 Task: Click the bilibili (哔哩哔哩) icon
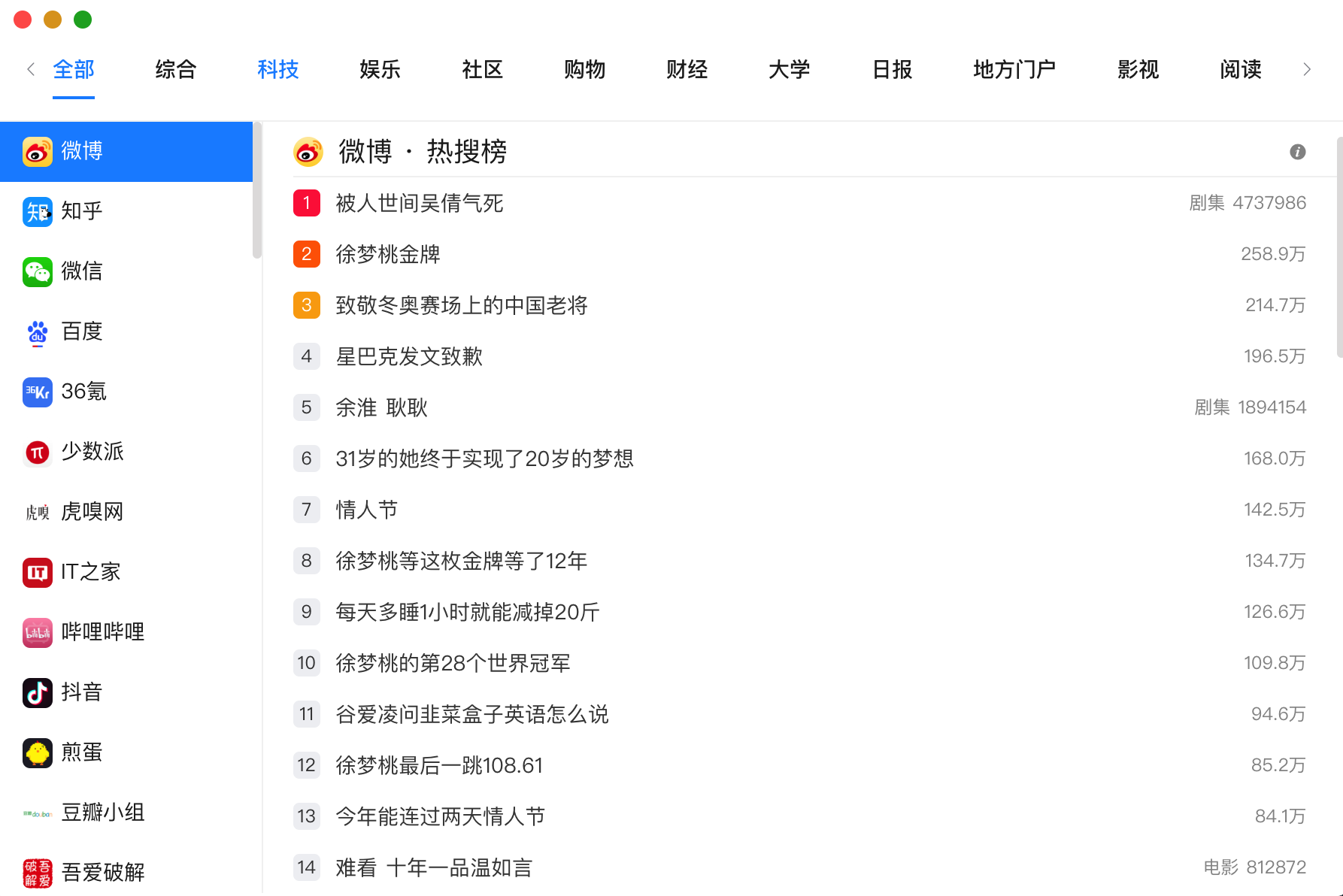pos(38,633)
